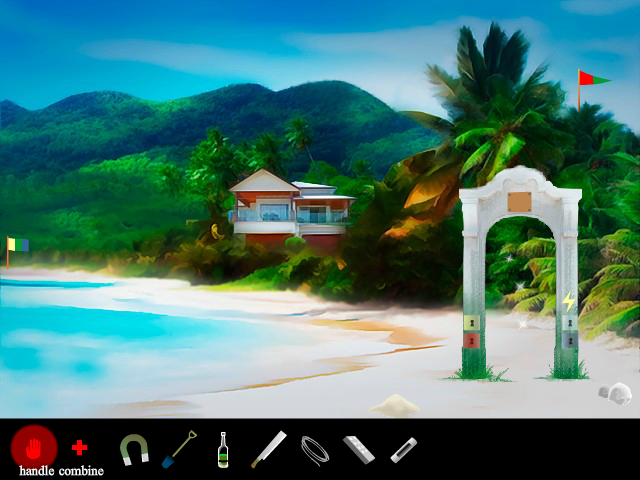Click the red and green flag above palms
640x480 pixels.
(x=594, y=90)
